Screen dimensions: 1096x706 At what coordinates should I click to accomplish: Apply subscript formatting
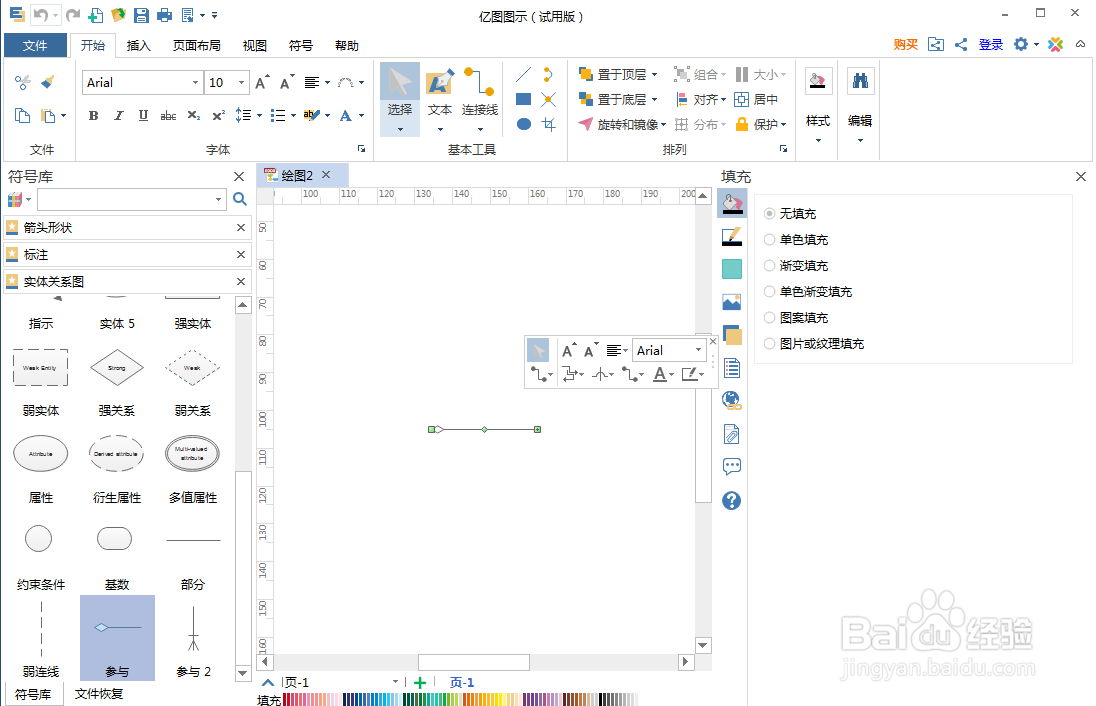[x=194, y=115]
